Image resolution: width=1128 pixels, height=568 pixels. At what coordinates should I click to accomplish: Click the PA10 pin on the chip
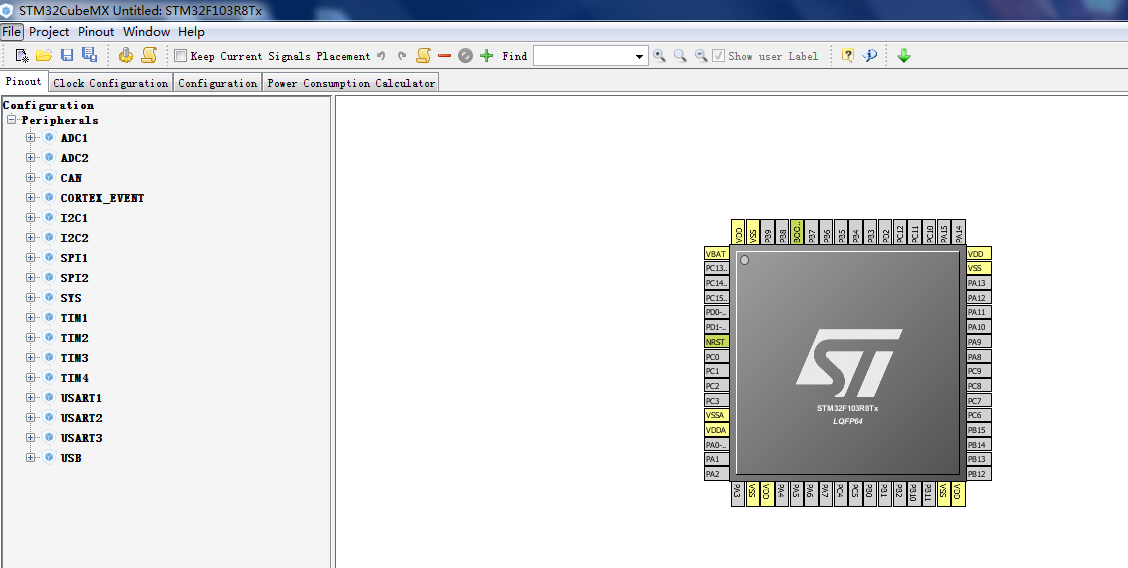click(979, 327)
